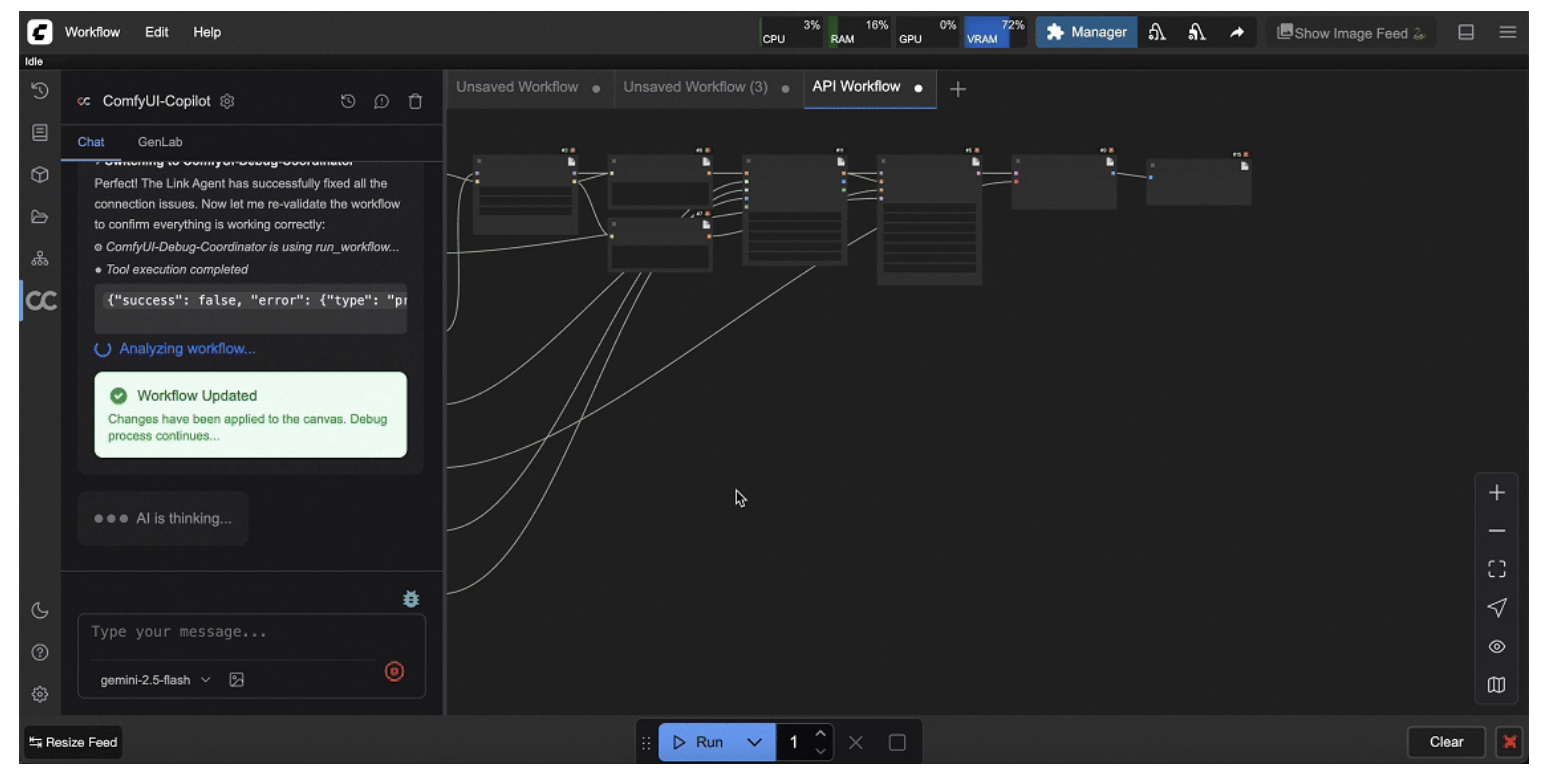1548x774 pixels.
Task: Select the Unsaved Workflow tab
Action: point(528,88)
